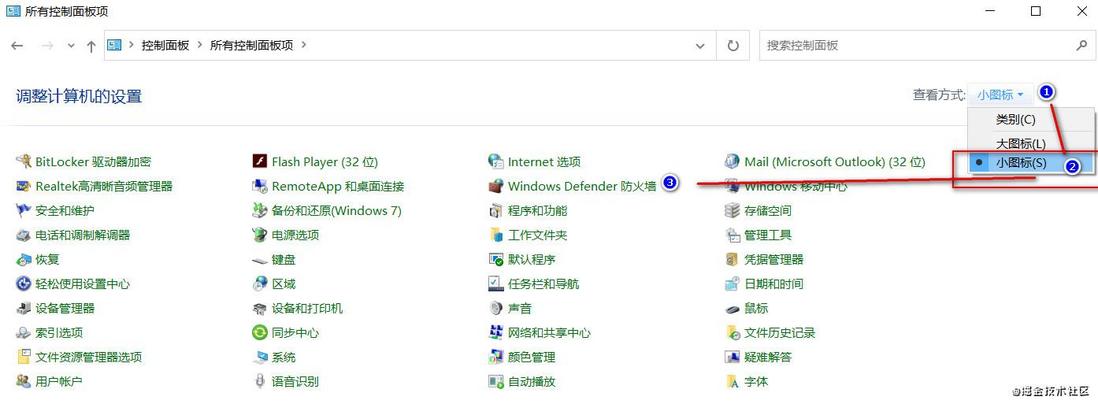Click the 疑难解答 icon
Screen dimensions: 1098x404
(x=732, y=357)
